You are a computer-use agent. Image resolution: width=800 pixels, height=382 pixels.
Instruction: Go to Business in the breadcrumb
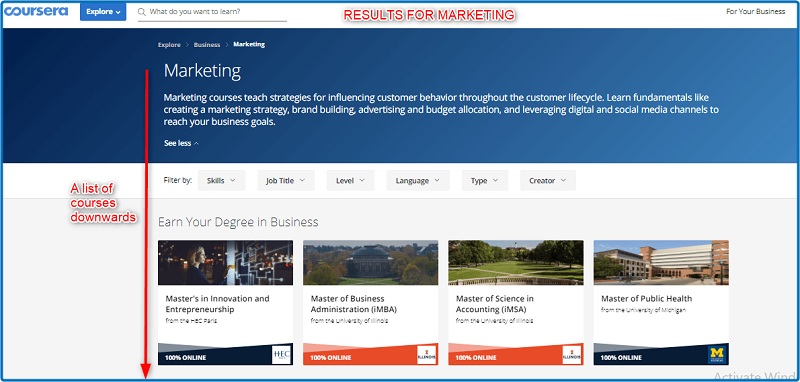coord(207,45)
